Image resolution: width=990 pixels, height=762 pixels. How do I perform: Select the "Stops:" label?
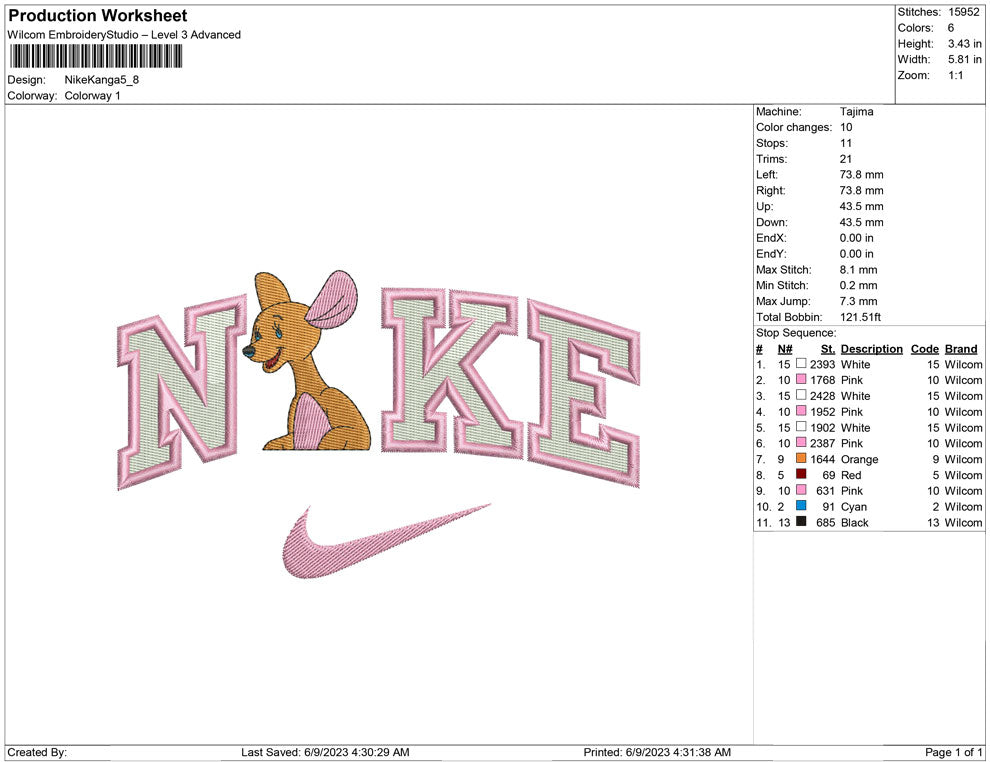[772, 143]
